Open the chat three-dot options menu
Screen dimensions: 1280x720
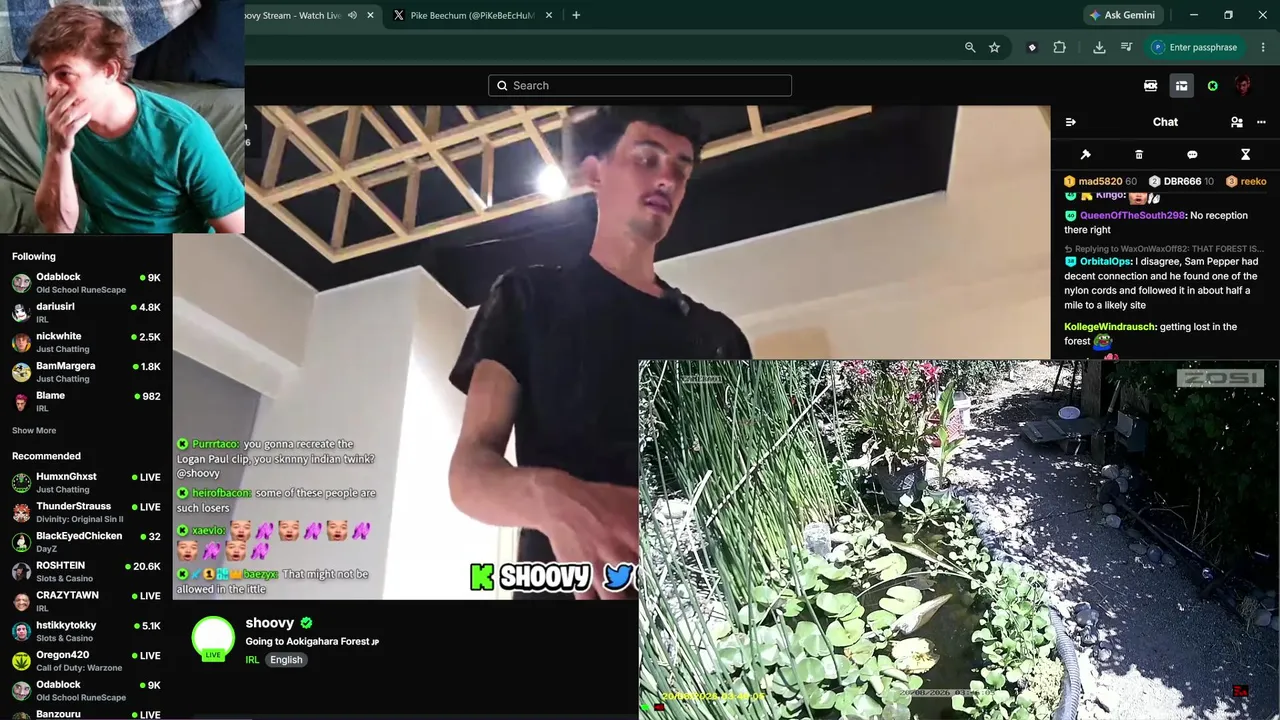(1261, 122)
